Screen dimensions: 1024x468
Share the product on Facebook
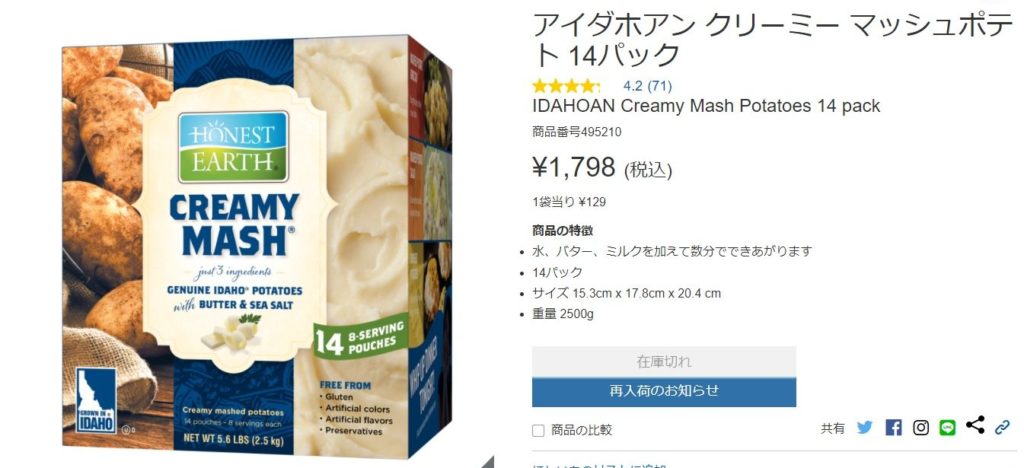pyautogui.click(x=893, y=428)
